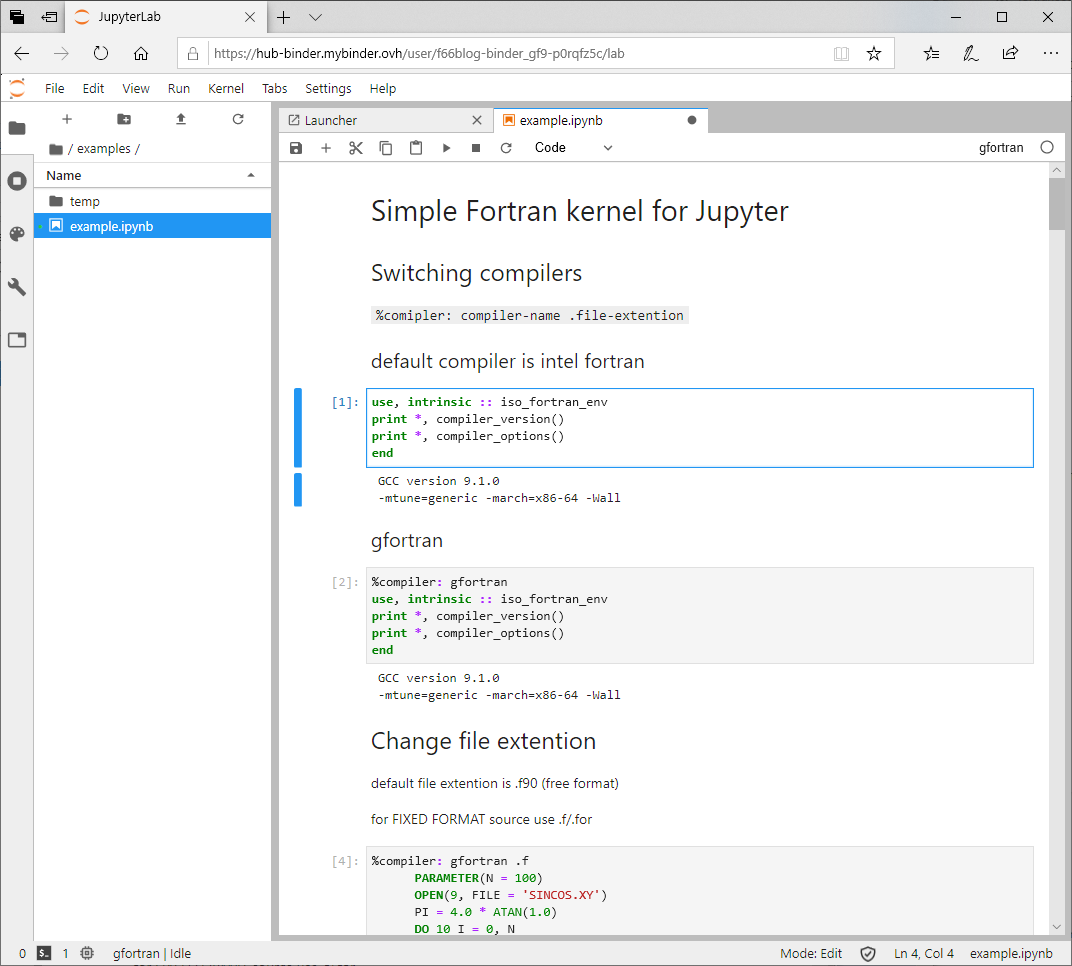Image resolution: width=1072 pixels, height=966 pixels.
Task: Go to browser home page
Action: pos(141,53)
